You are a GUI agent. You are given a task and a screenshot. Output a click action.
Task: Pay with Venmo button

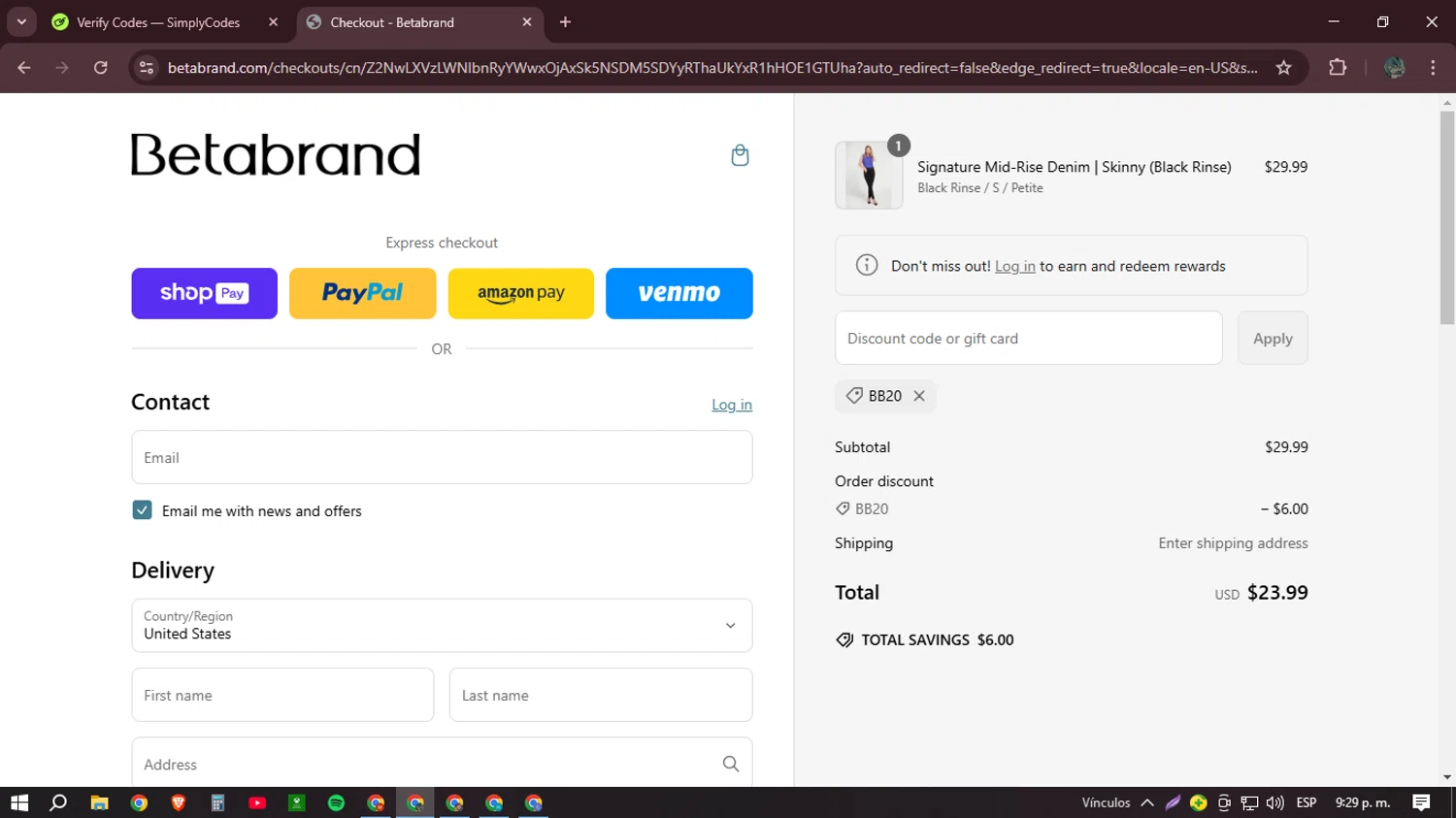click(x=679, y=293)
